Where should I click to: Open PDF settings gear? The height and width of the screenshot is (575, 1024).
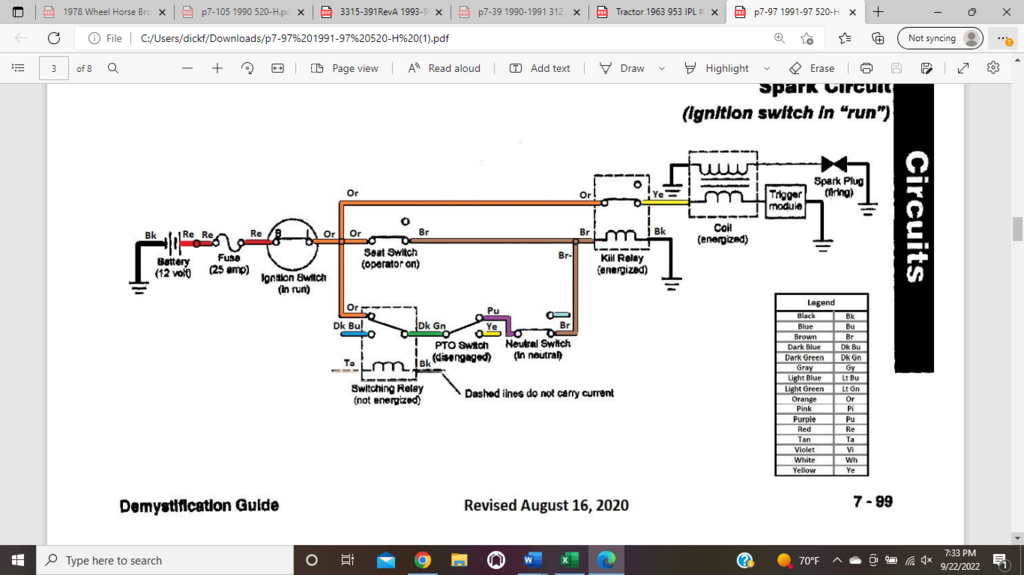993,68
